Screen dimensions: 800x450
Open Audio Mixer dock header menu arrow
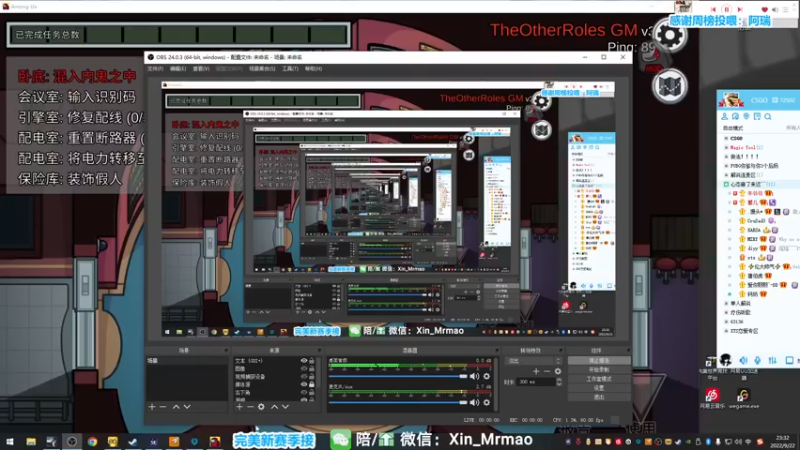(496, 351)
